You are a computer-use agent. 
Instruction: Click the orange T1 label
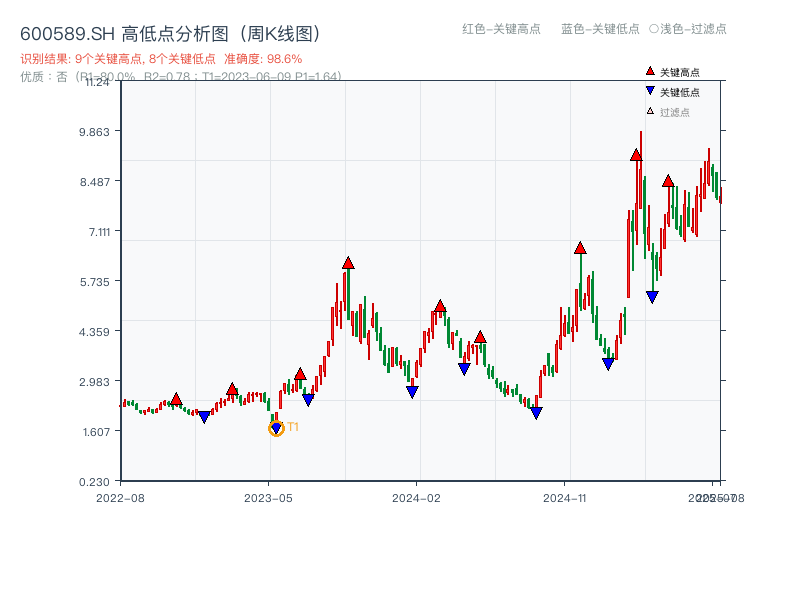point(293,427)
